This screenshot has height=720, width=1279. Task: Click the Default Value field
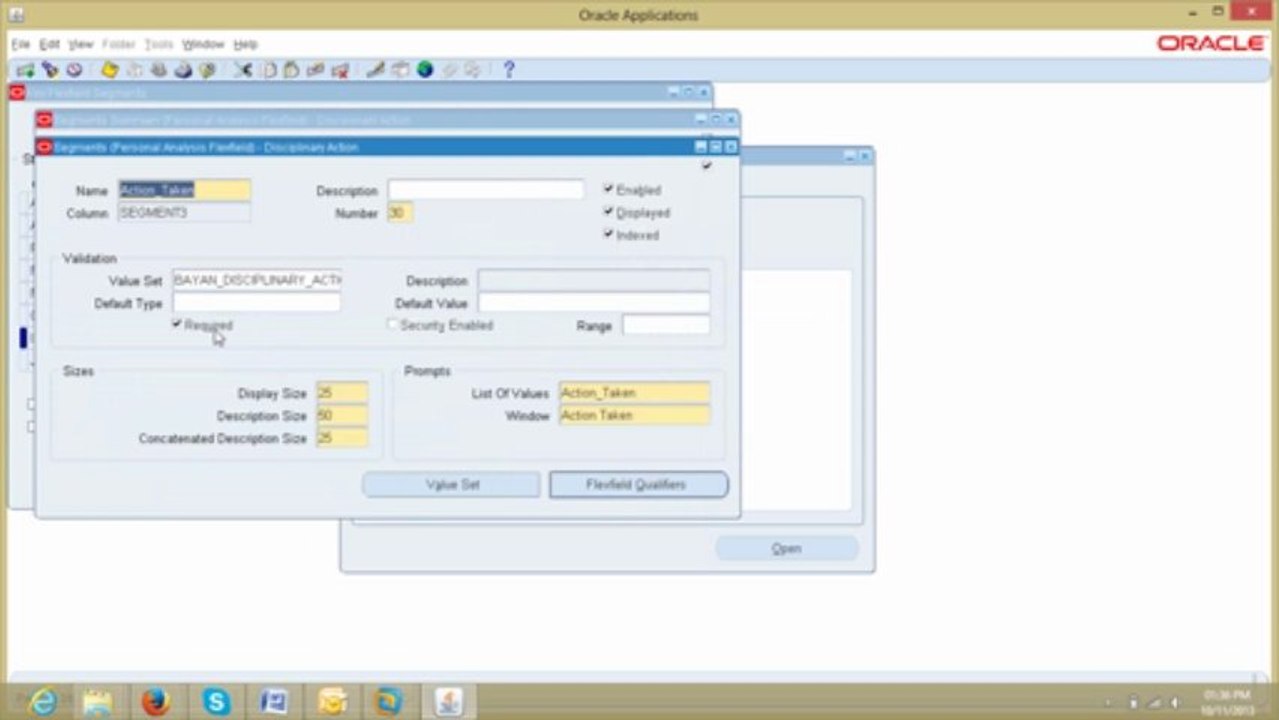pyautogui.click(x=593, y=303)
